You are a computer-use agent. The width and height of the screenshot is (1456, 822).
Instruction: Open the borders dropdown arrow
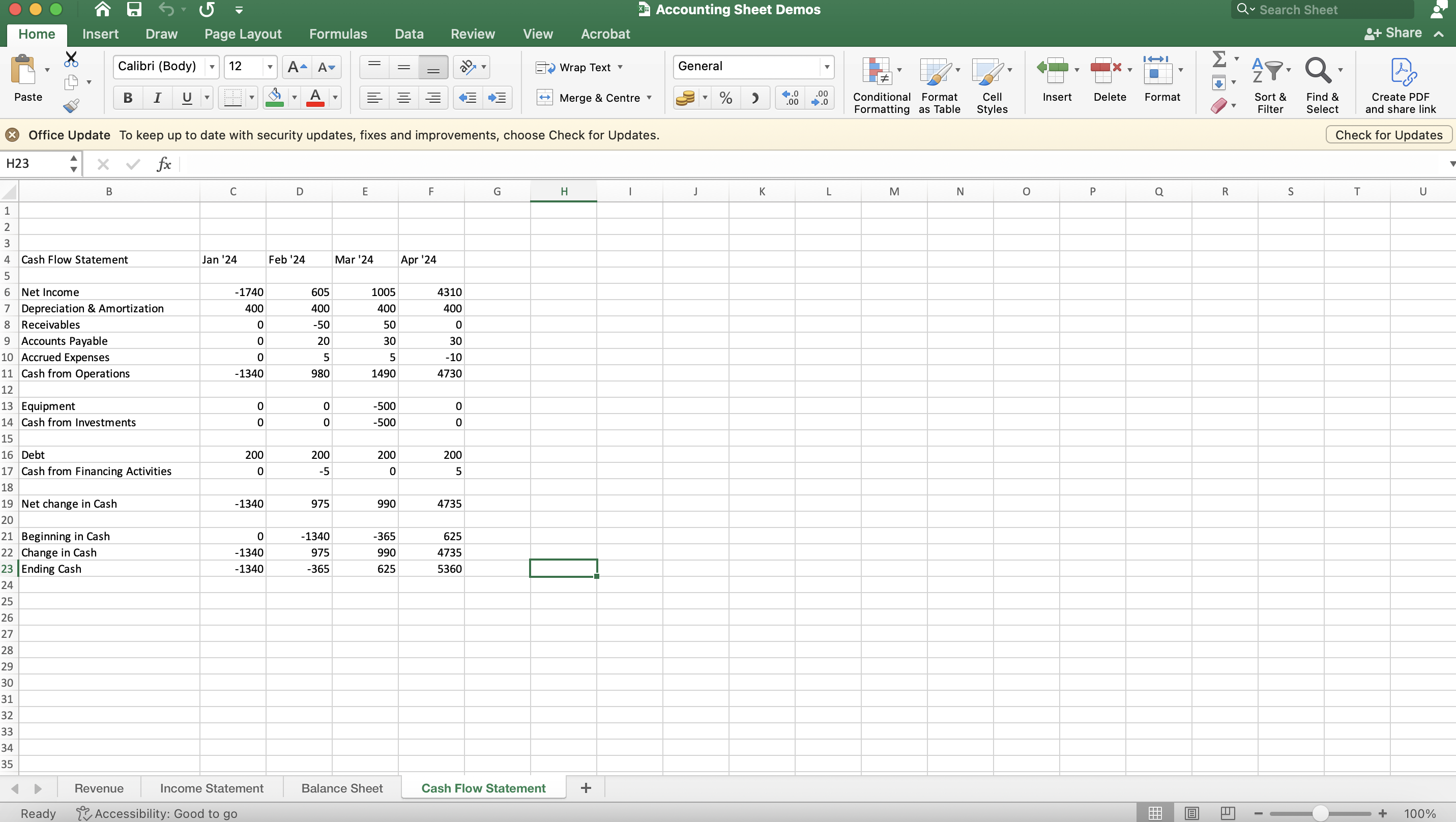(x=251, y=98)
